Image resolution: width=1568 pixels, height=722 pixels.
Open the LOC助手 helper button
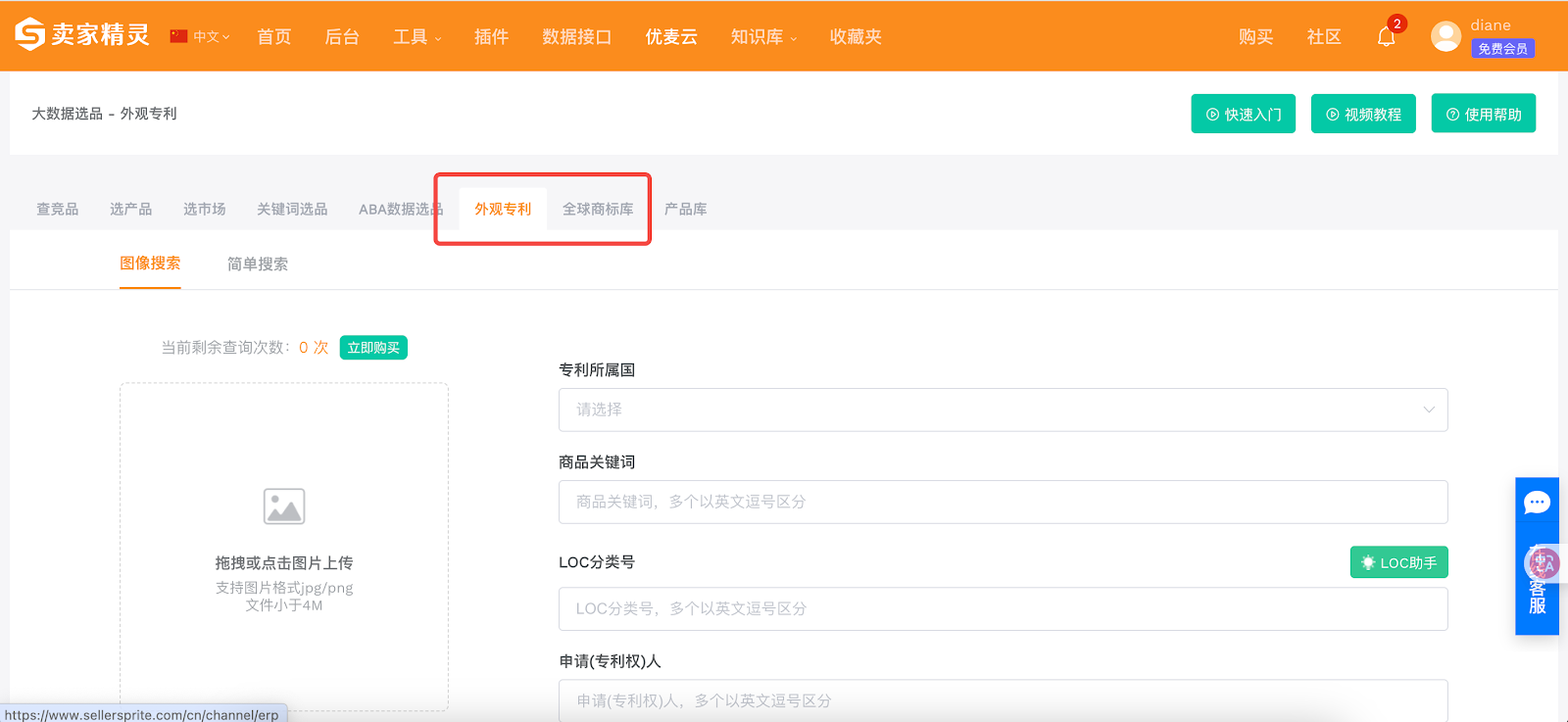(1398, 562)
